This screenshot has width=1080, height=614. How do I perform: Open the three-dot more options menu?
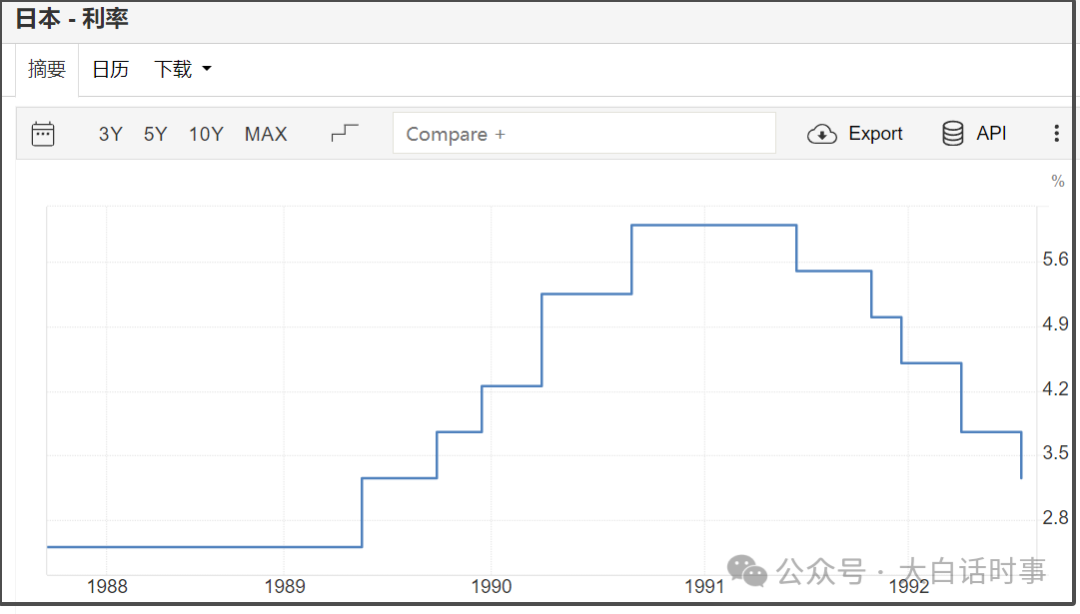1056,134
